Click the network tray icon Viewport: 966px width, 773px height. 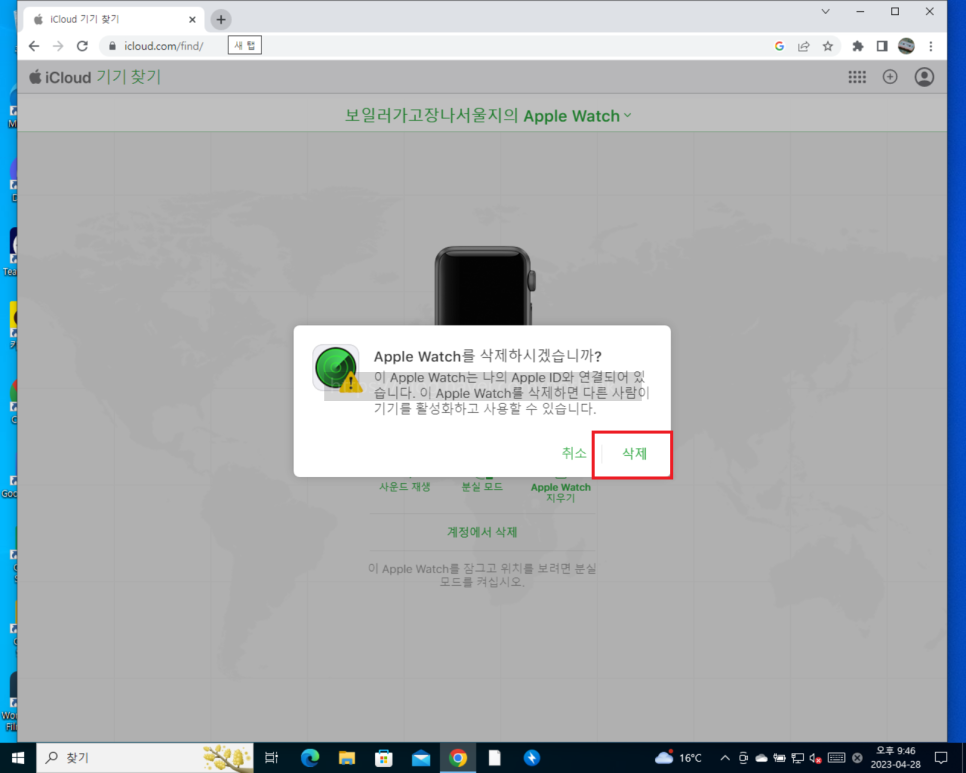click(798, 758)
